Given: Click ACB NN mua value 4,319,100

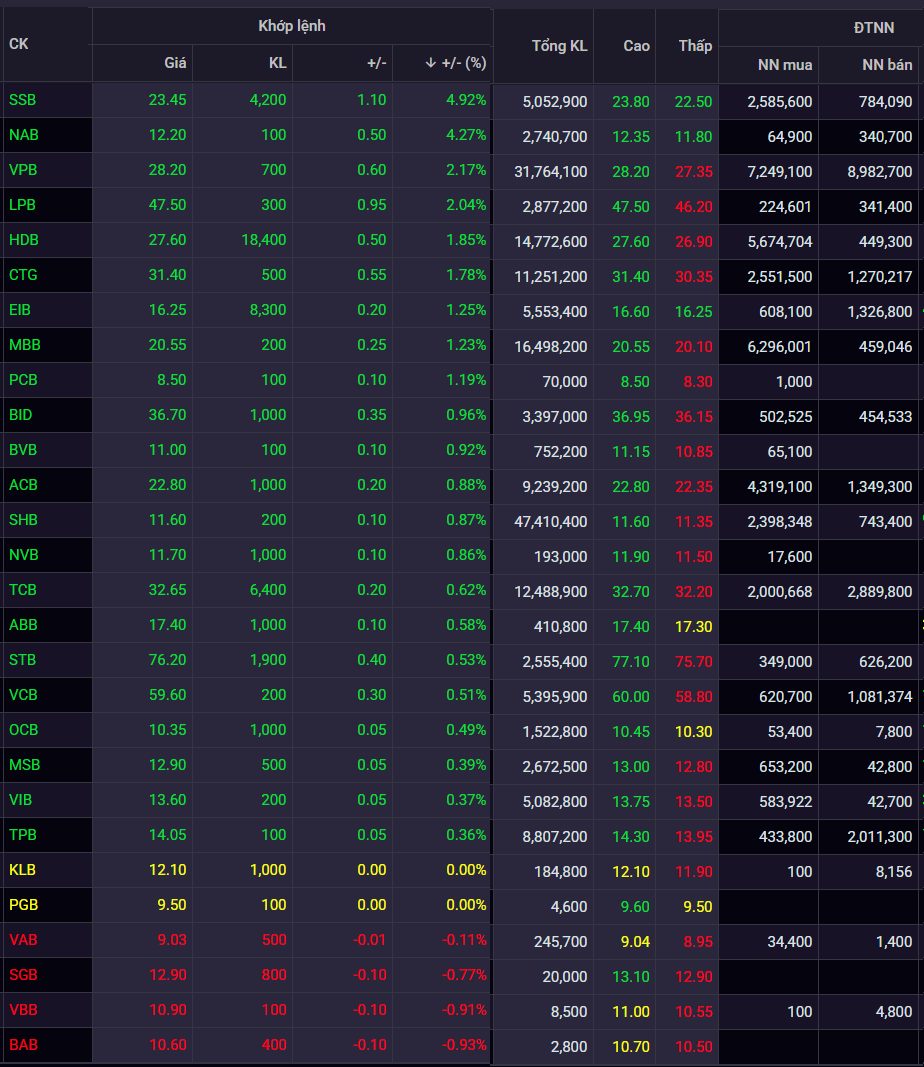Looking at the screenshot, I should tap(779, 487).
